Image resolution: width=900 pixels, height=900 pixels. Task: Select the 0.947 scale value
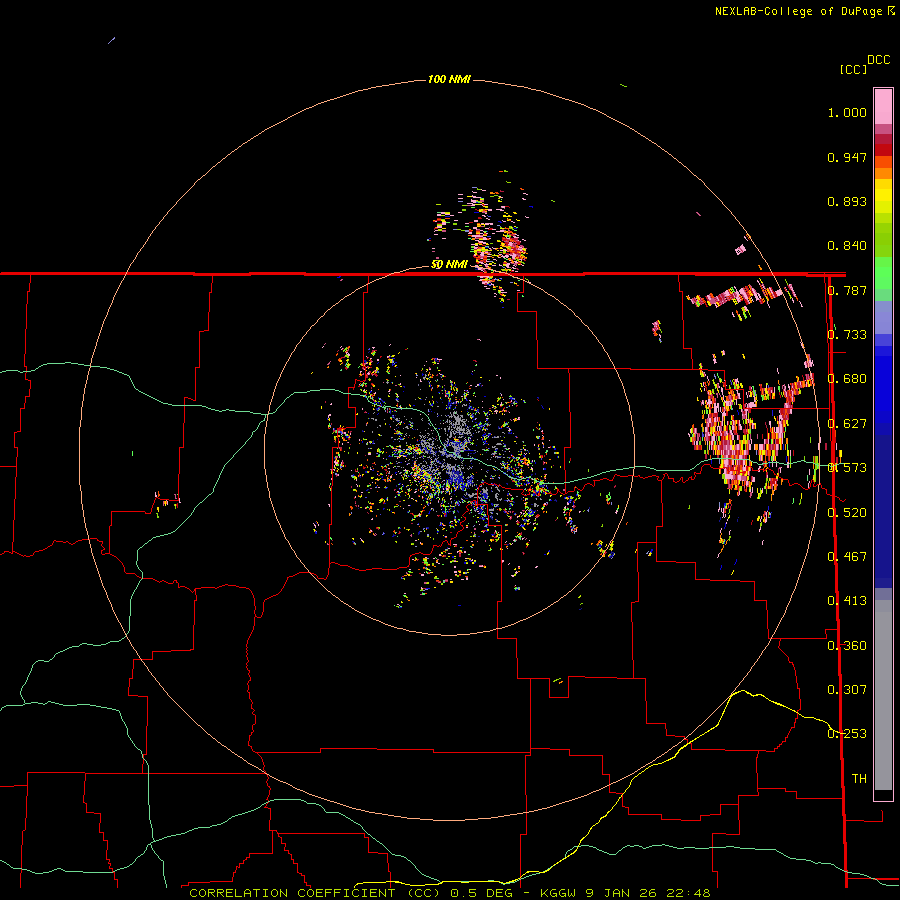(847, 157)
